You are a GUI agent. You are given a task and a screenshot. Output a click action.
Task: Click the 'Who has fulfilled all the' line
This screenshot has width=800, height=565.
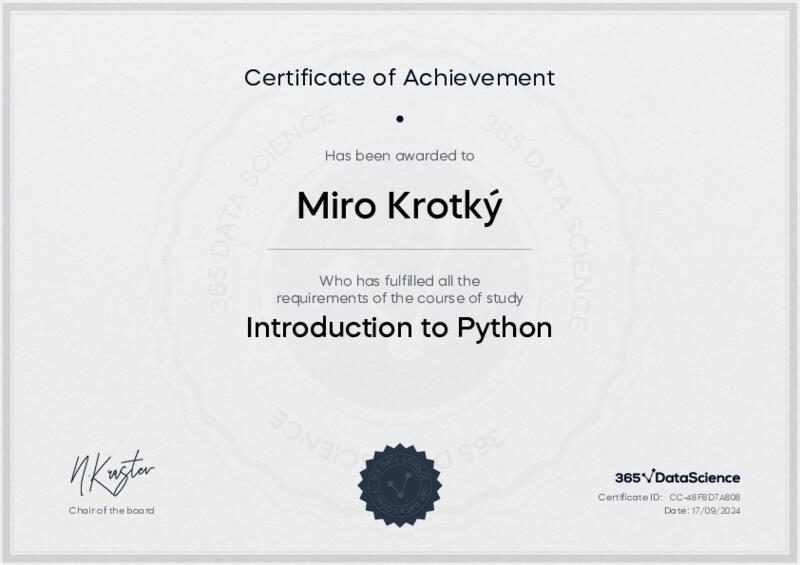[x=399, y=281]
